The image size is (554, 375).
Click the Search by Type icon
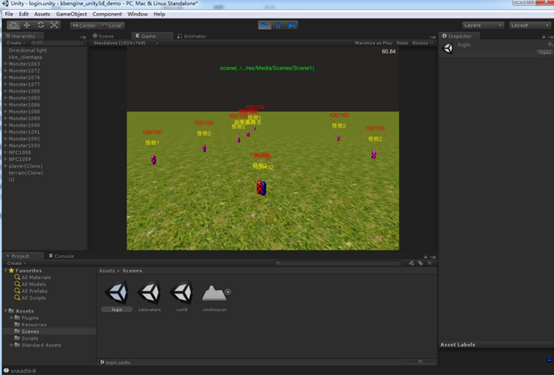point(411,263)
